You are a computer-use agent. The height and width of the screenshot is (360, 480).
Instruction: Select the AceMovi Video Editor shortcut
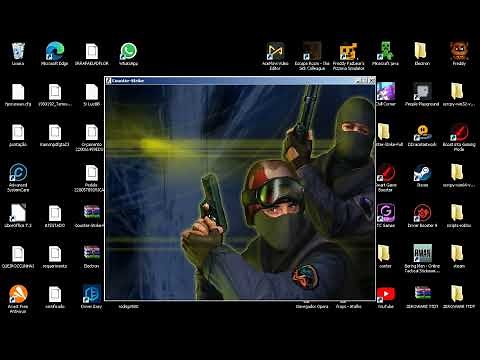275,51
